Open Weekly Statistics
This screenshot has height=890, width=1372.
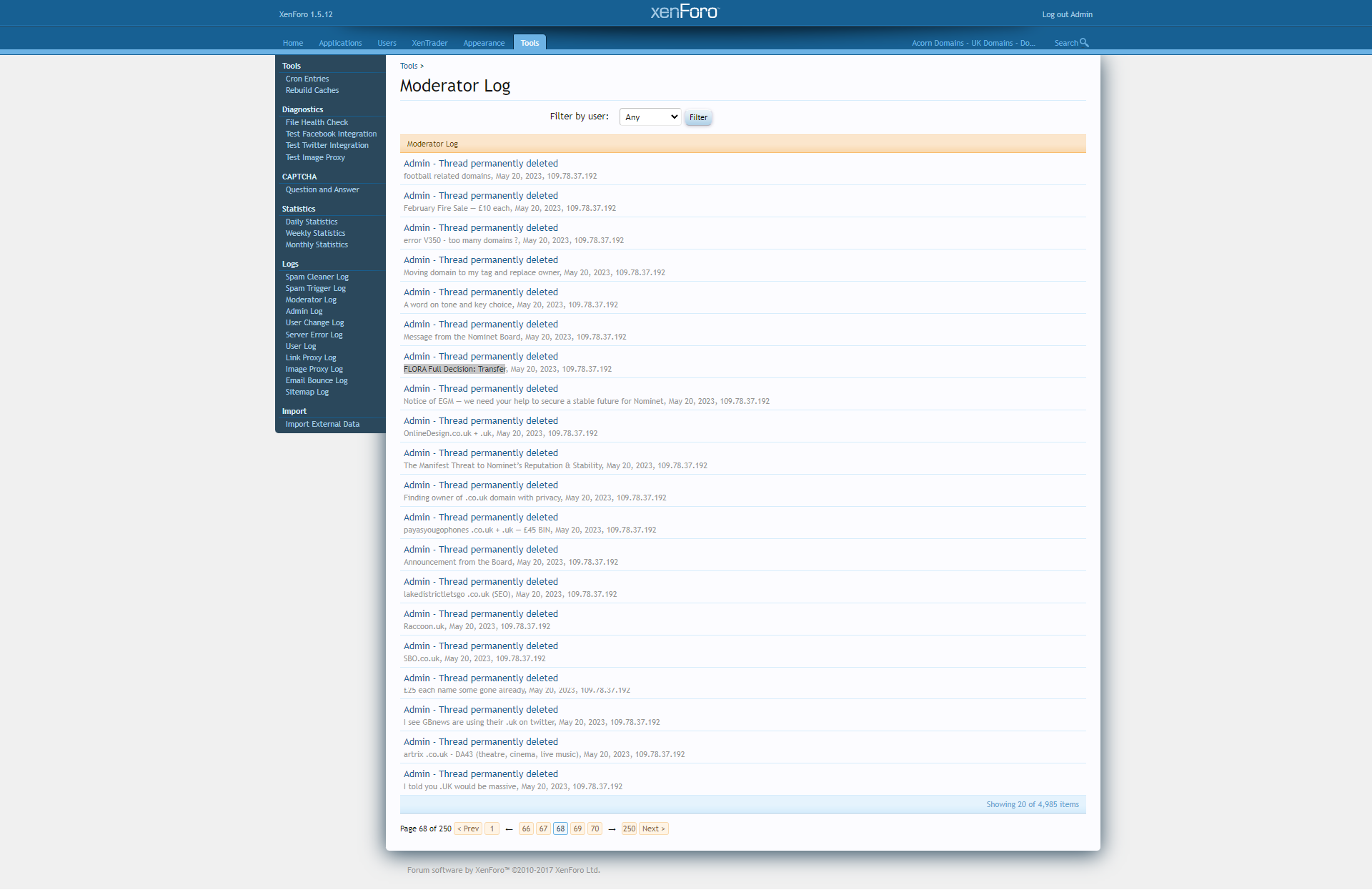point(315,233)
